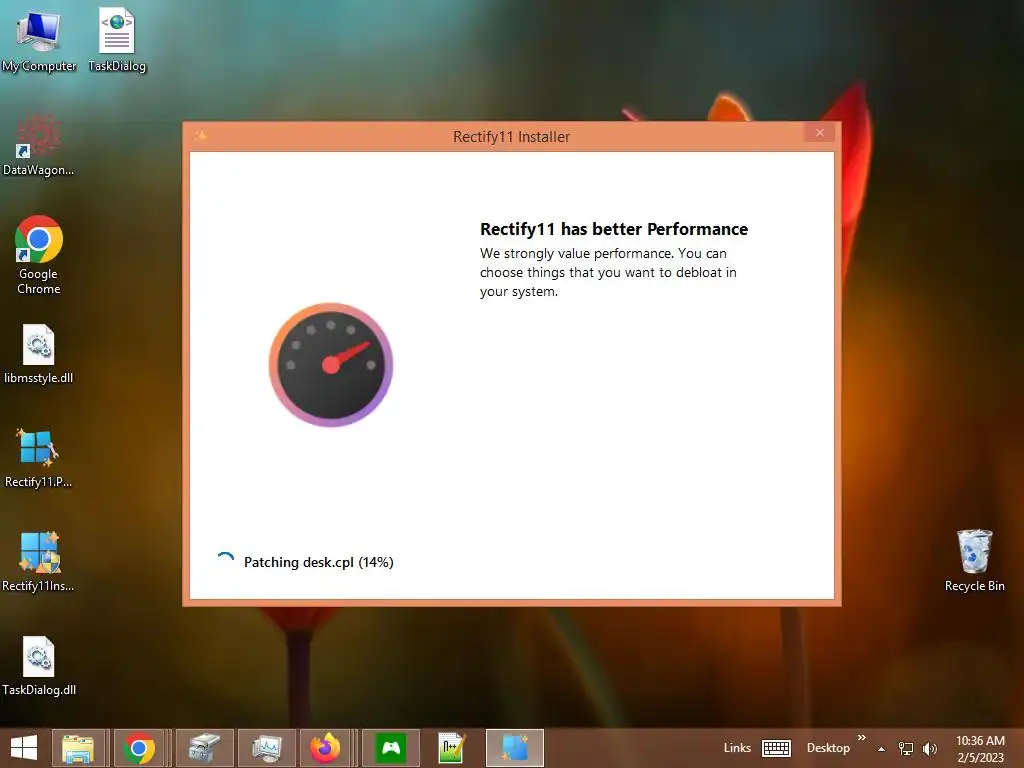Select the Google Chrome desktop shortcut
This screenshot has height=768, width=1024.
point(39,255)
